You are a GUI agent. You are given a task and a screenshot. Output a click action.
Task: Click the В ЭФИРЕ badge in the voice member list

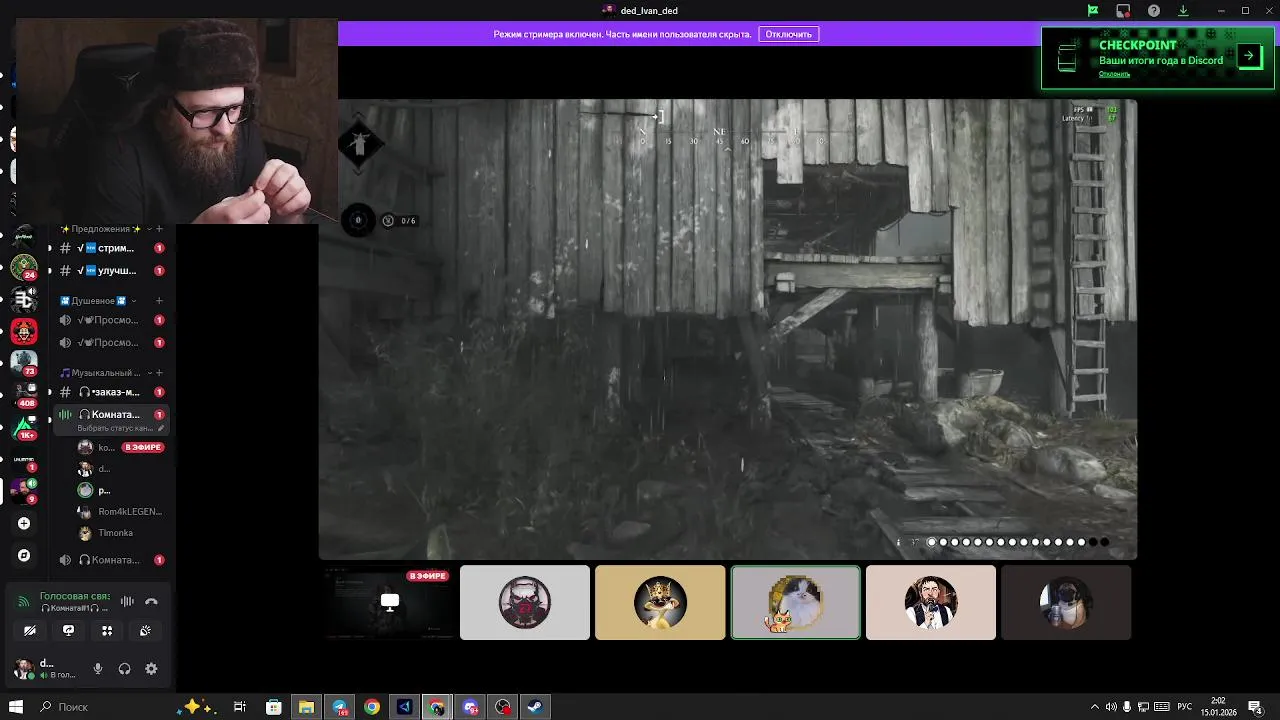[x=142, y=447]
